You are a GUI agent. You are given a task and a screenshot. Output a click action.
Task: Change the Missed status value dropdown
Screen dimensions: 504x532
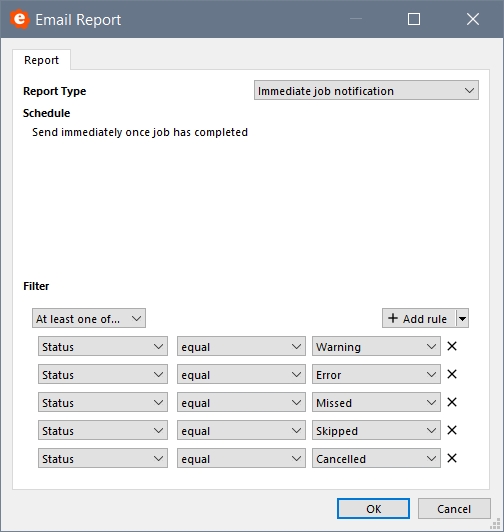point(376,402)
